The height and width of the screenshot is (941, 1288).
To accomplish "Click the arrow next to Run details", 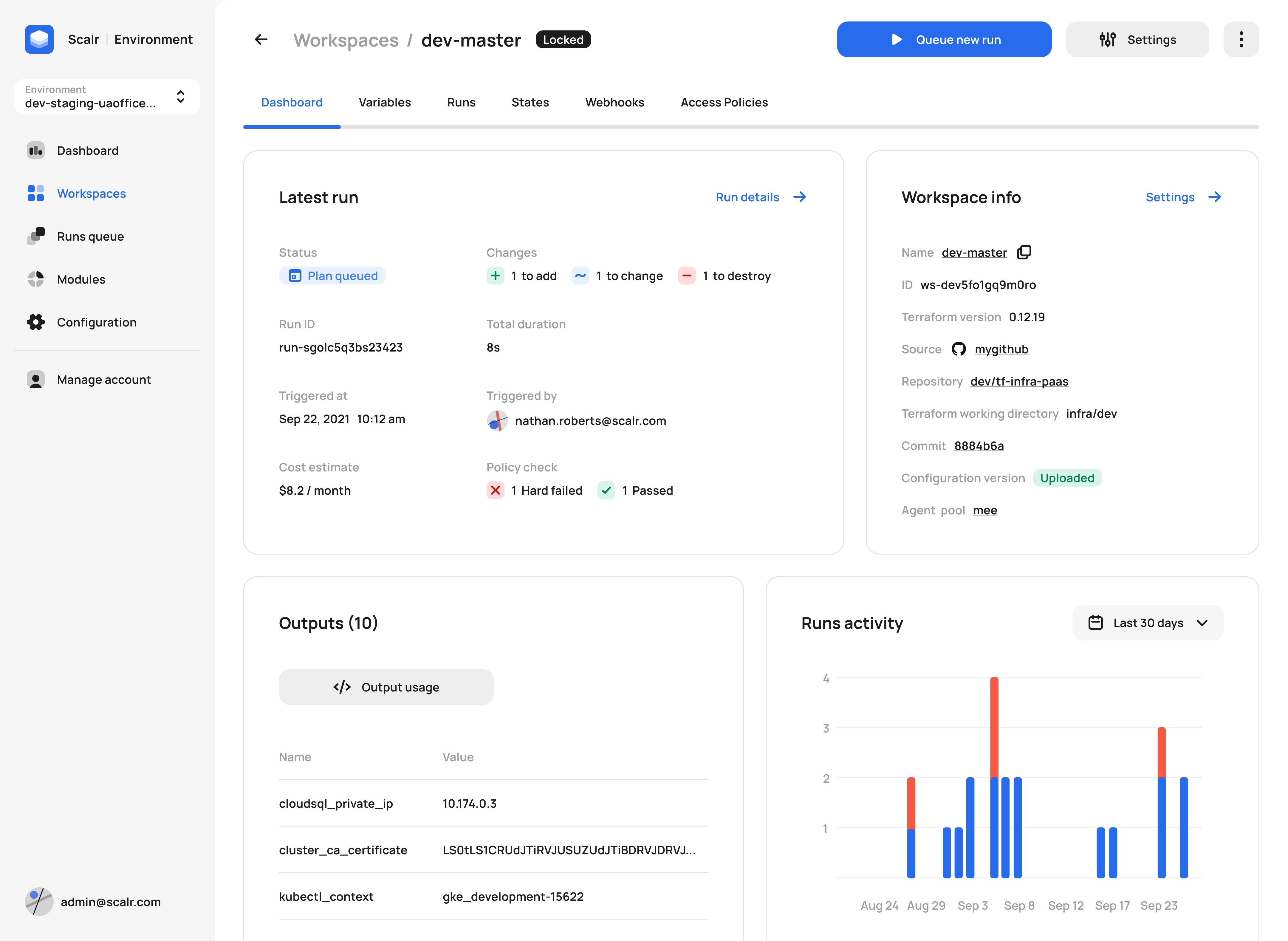I will coord(800,197).
